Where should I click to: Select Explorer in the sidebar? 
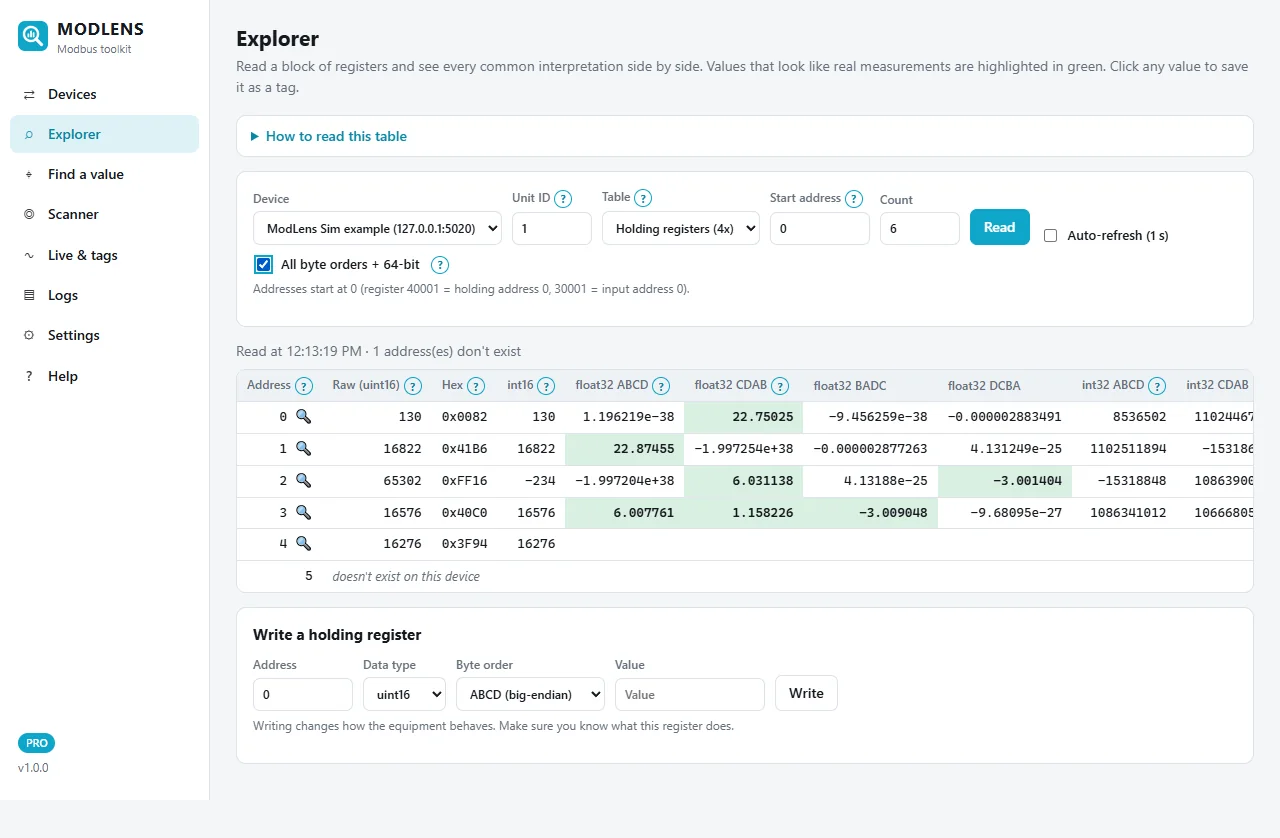(x=104, y=134)
